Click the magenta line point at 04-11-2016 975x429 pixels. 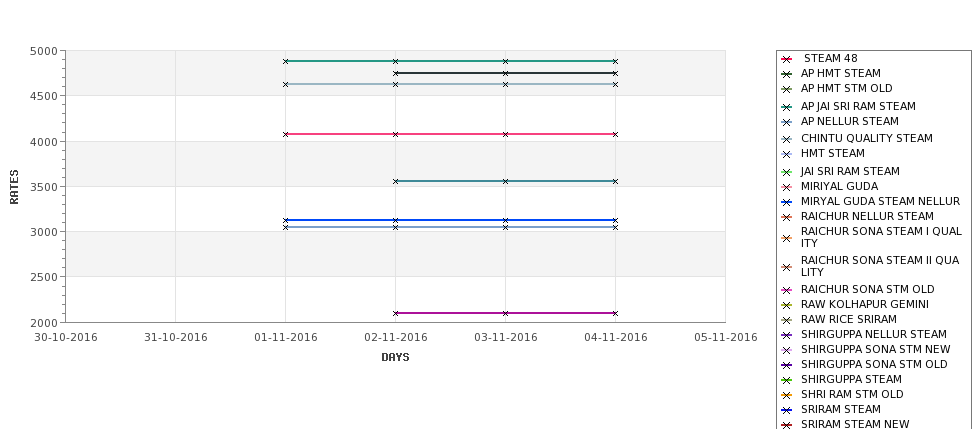pos(615,313)
